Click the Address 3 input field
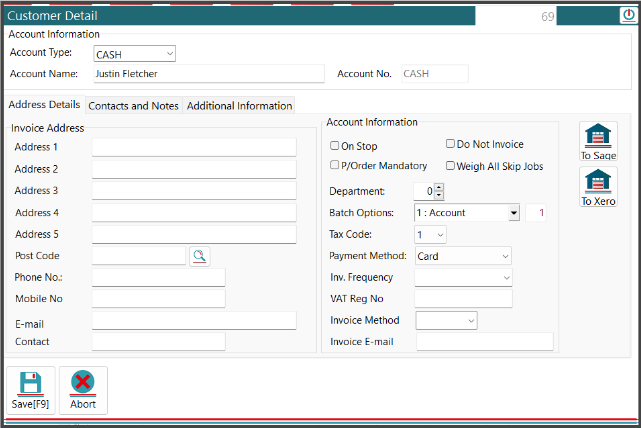Image resolution: width=641 pixels, height=428 pixels. (x=194, y=190)
